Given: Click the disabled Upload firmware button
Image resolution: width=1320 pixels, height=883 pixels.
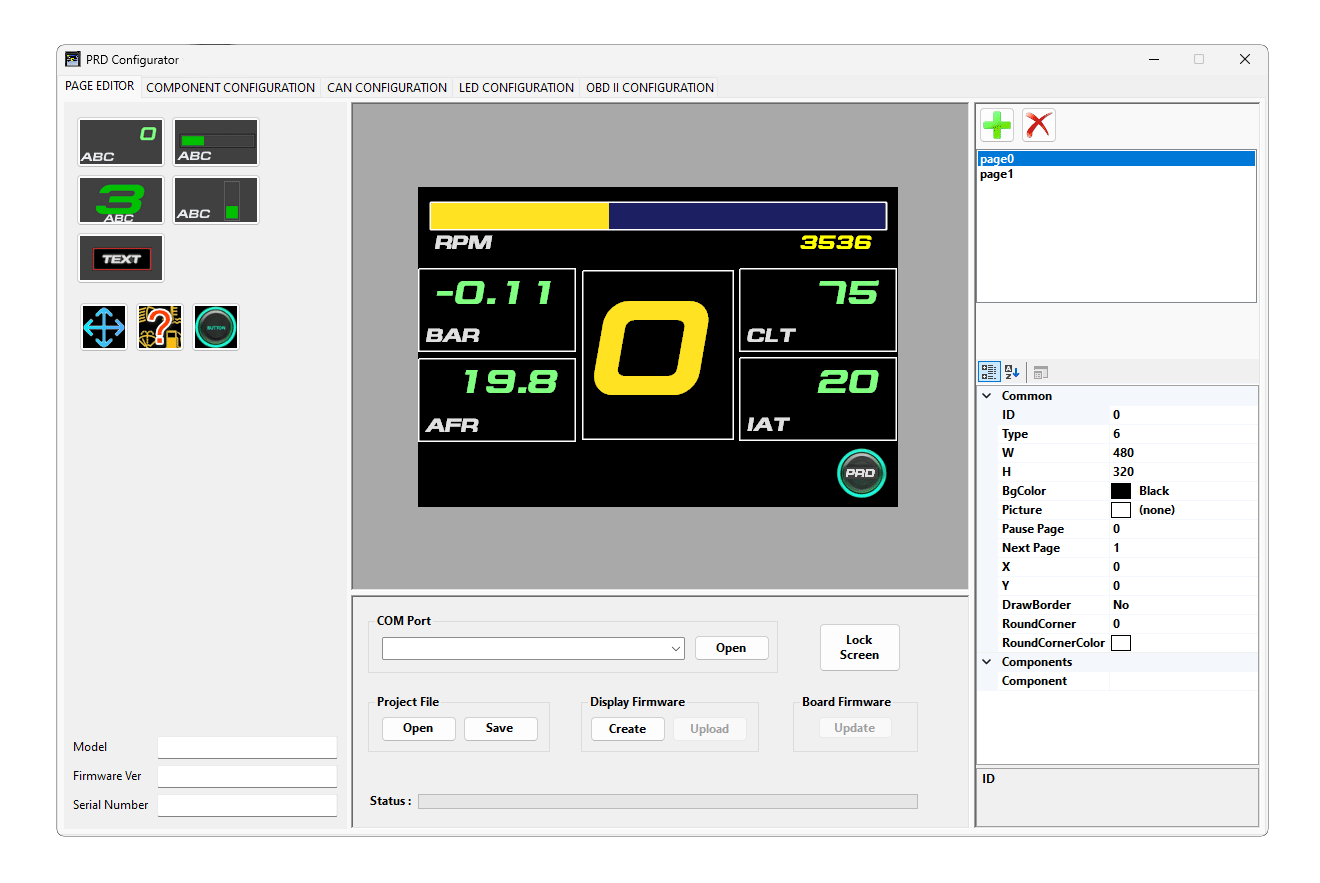Looking at the screenshot, I should point(709,729).
